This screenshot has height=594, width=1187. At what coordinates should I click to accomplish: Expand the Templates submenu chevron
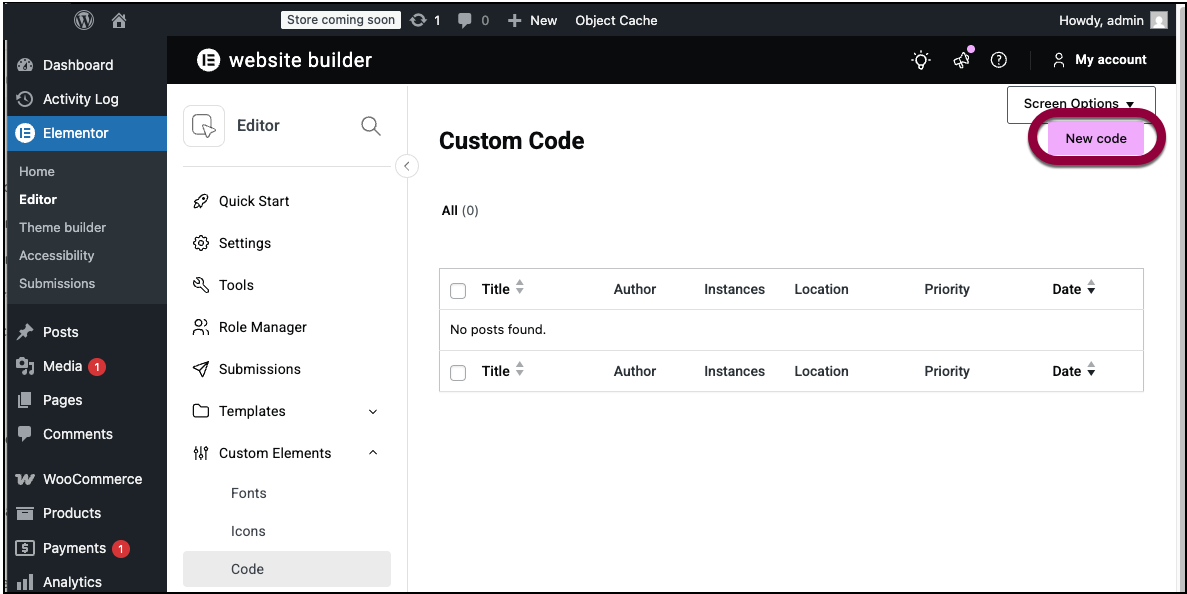[373, 412]
